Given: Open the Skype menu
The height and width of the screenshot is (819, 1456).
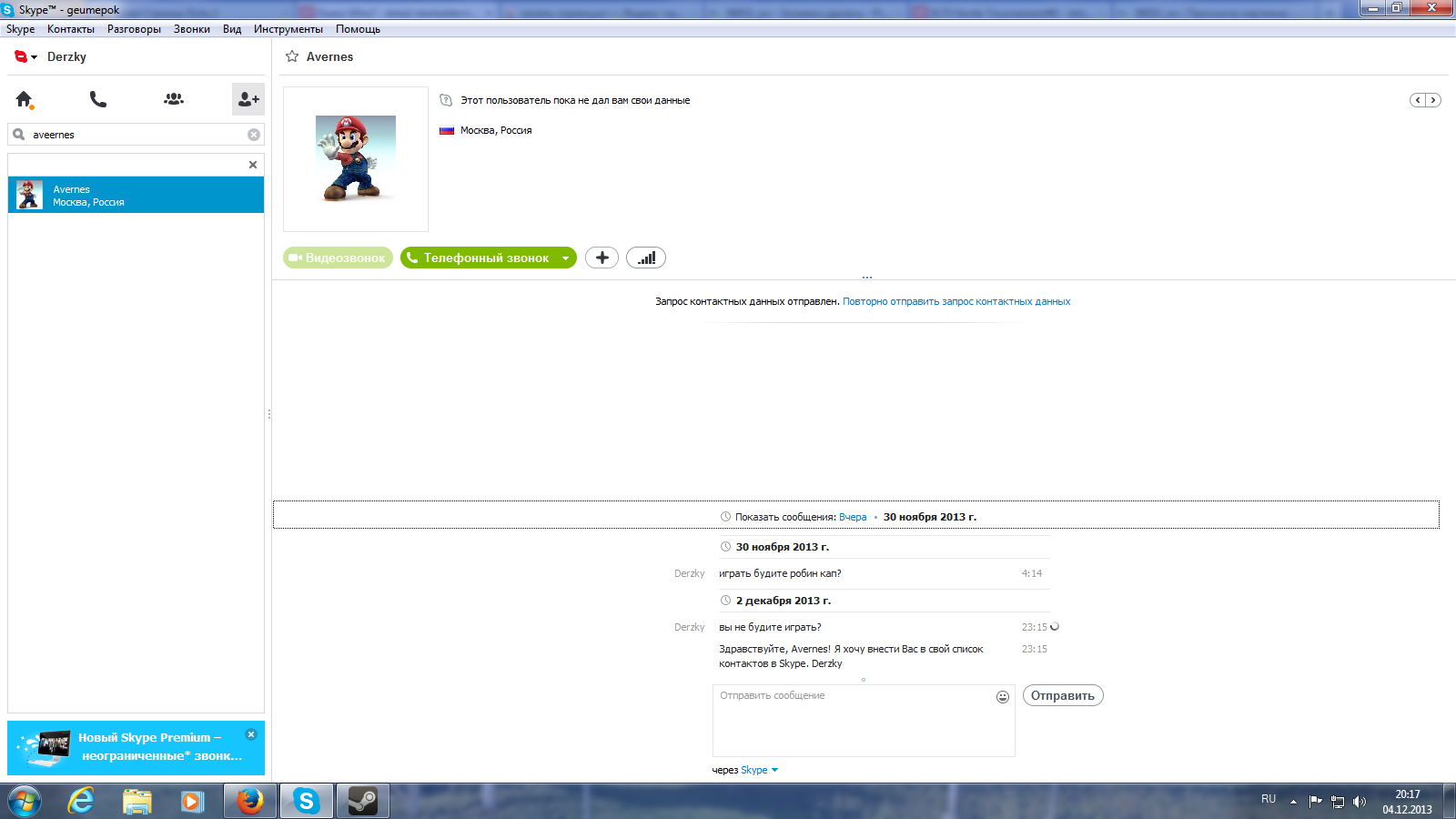Looking at the screenshot, I should [x=20, y=29].
